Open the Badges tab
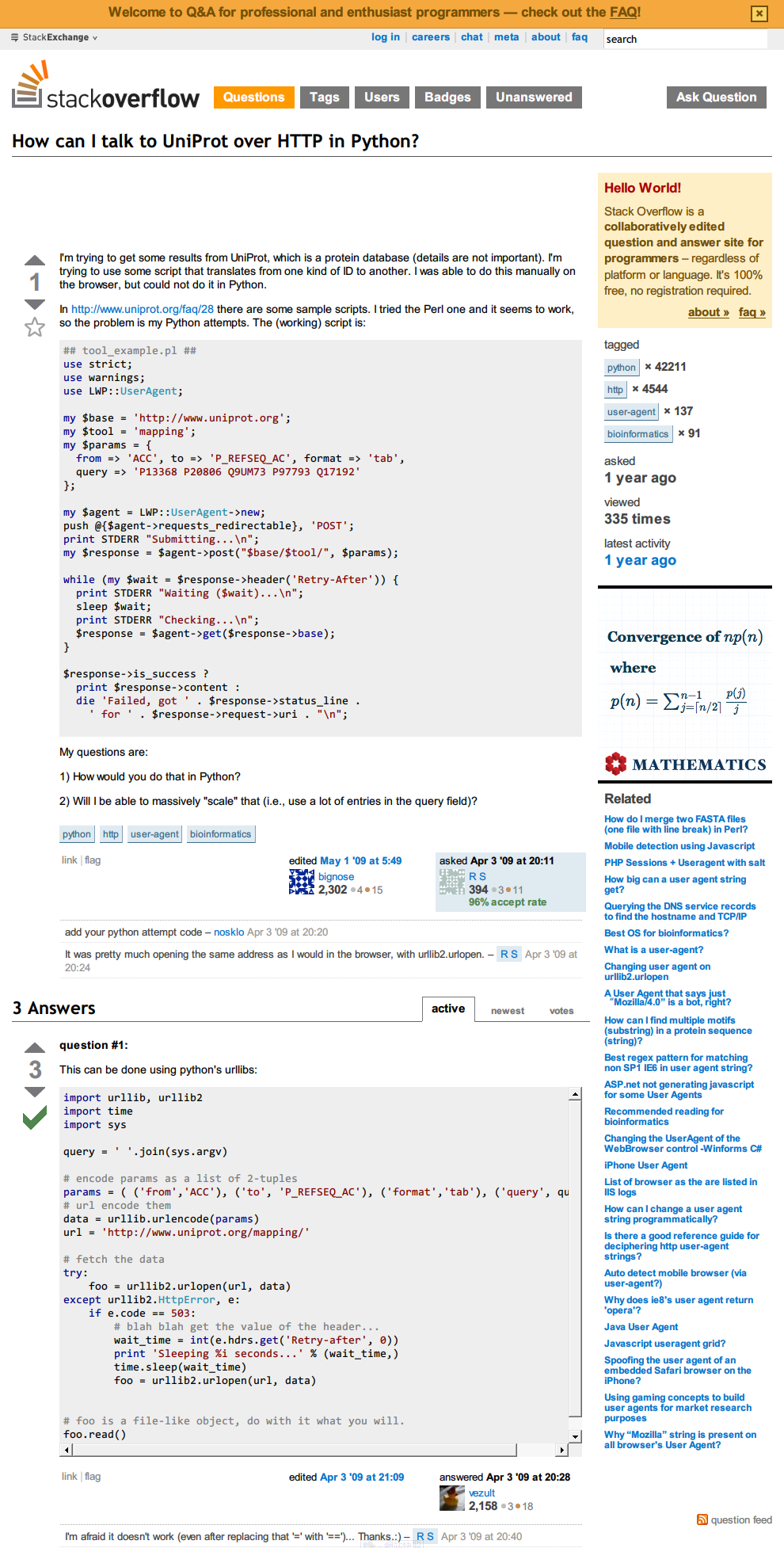Image resolution: width=784 pixels, height=1548 pixels. [x=447, y=97]
